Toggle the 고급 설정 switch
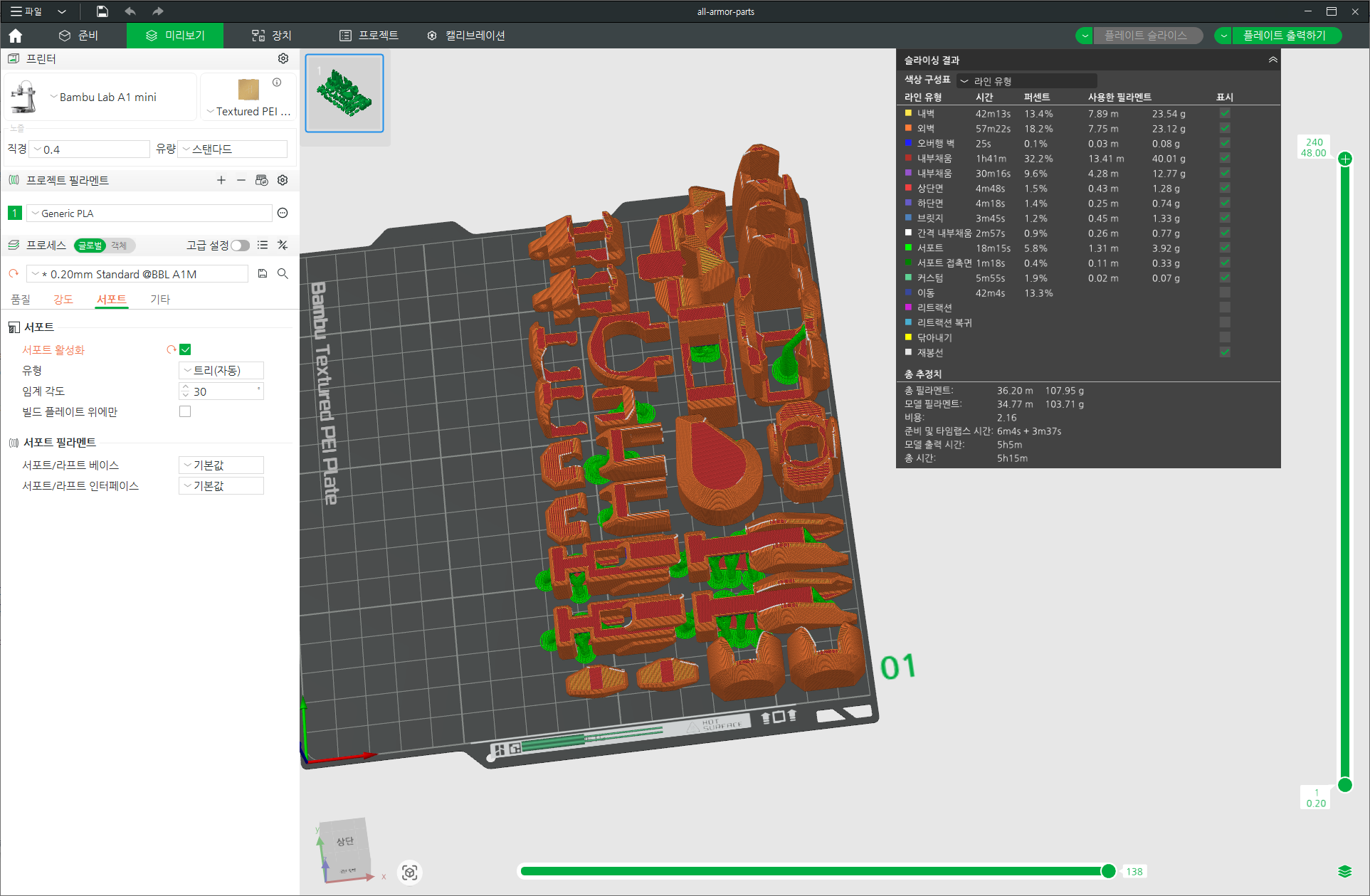 tap(241, 246)
